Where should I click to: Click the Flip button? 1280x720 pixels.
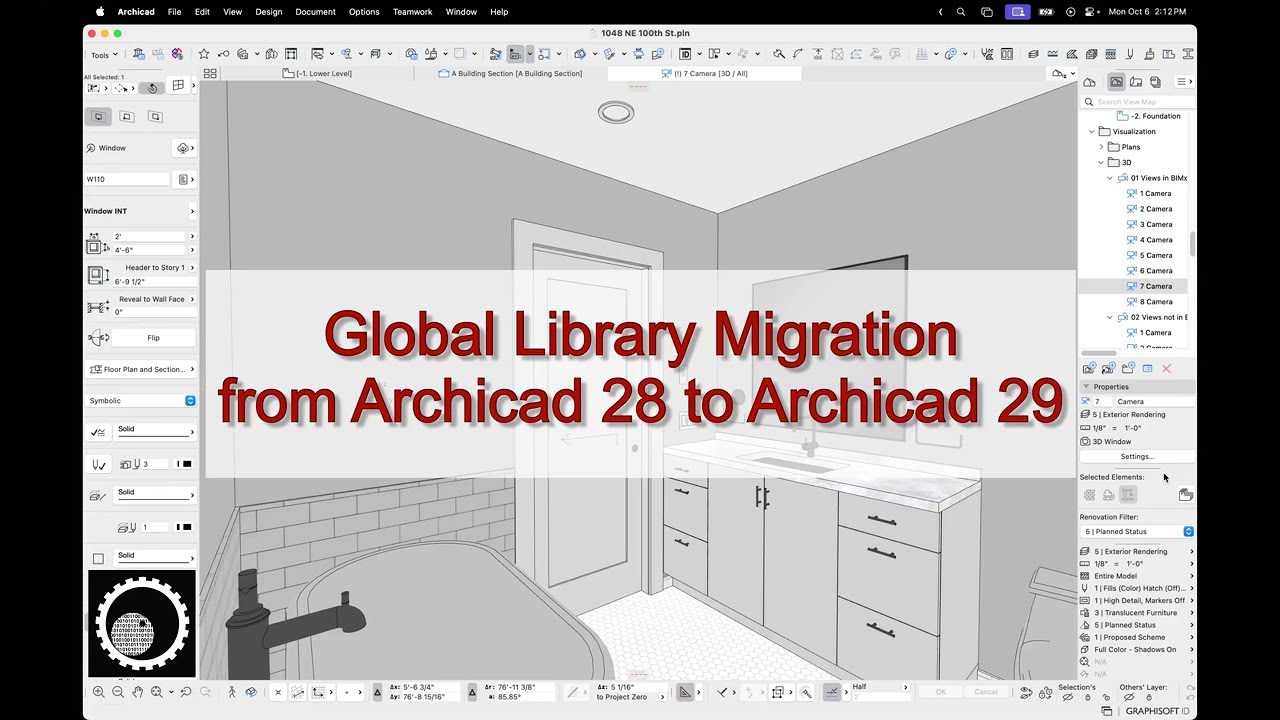click(153, 338)
